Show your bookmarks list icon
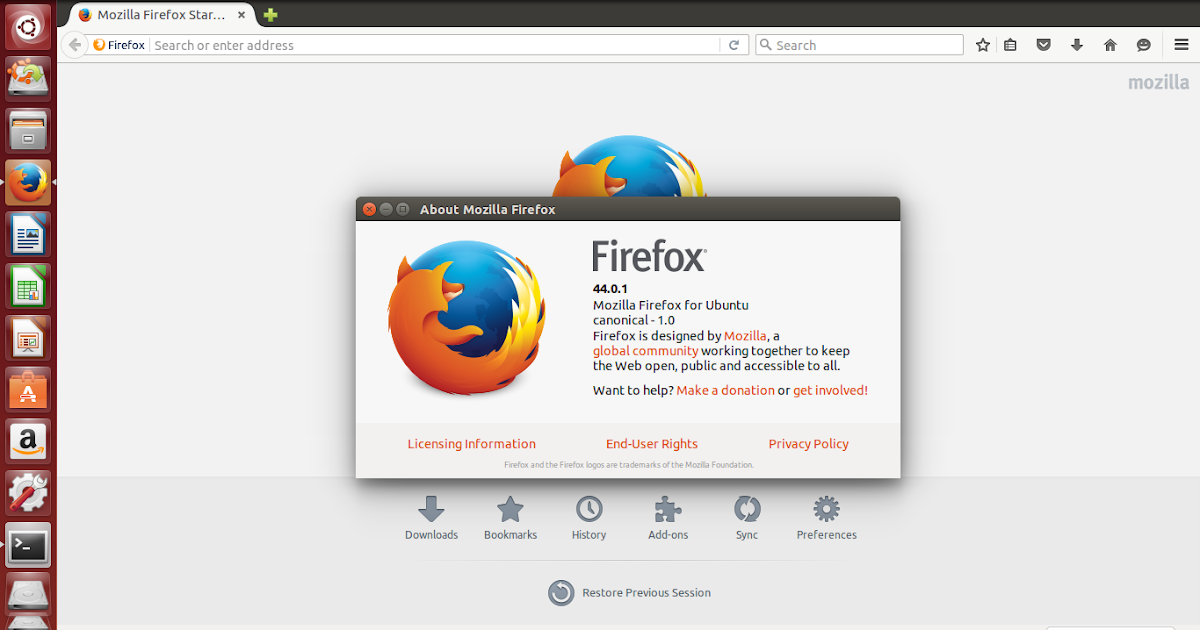 tap(1010, 45)
